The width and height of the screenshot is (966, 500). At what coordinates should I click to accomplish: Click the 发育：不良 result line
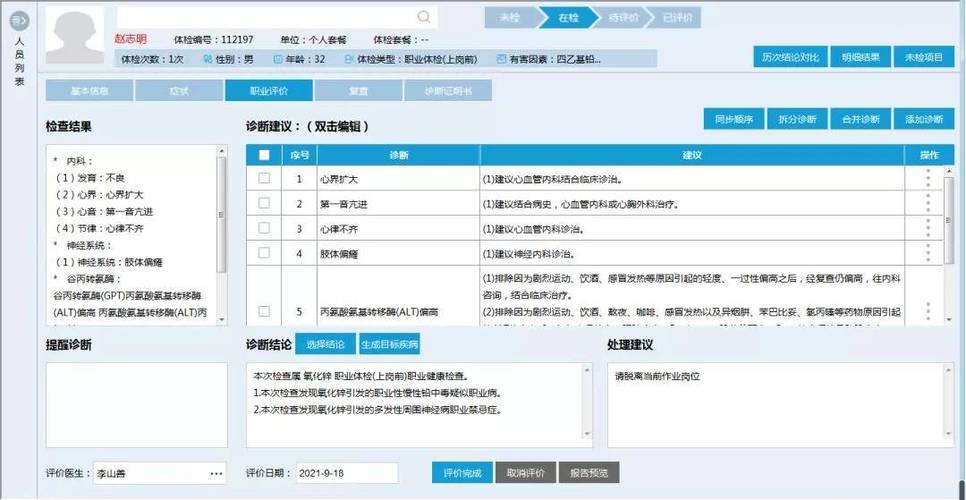(89, 178)
